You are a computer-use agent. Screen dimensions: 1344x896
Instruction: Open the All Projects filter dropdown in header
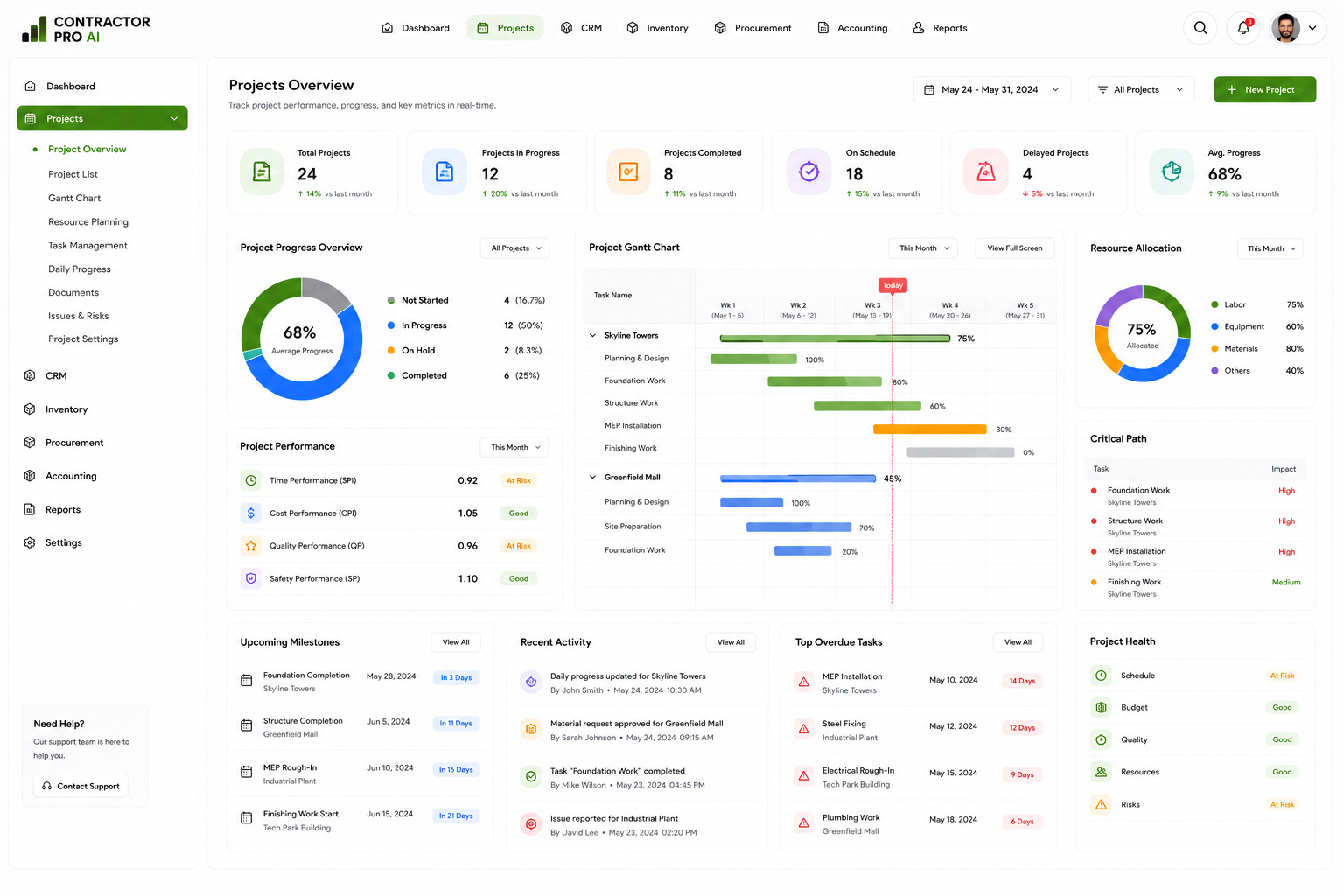[x=1141, y=89]
